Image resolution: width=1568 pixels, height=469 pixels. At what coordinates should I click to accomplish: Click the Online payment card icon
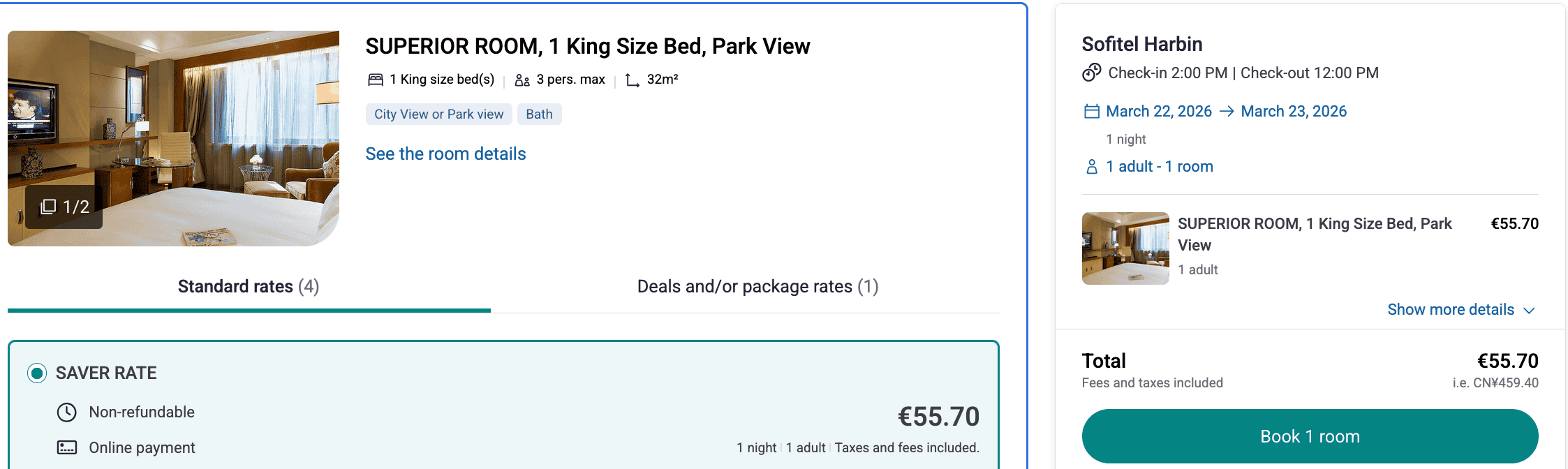tap(67, 448)
